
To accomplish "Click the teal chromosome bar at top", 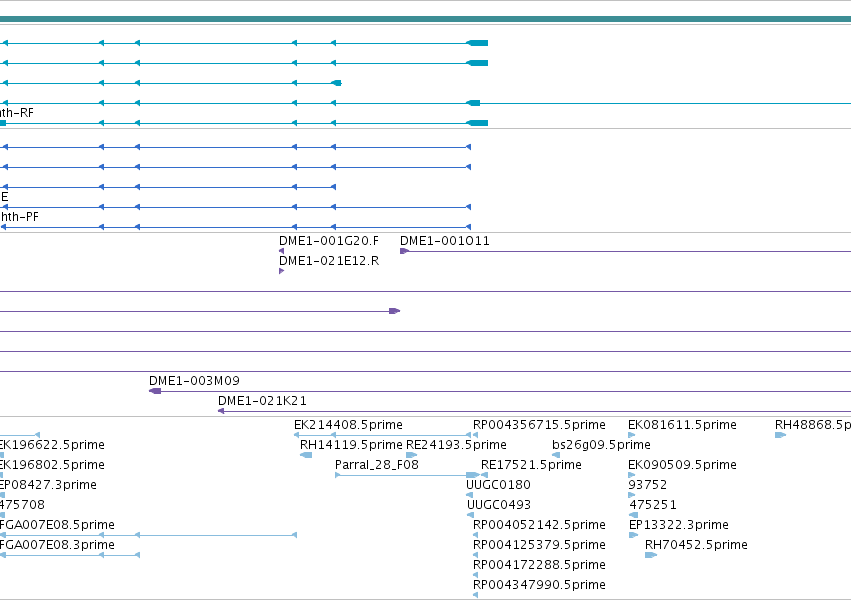I will (426, 20).
